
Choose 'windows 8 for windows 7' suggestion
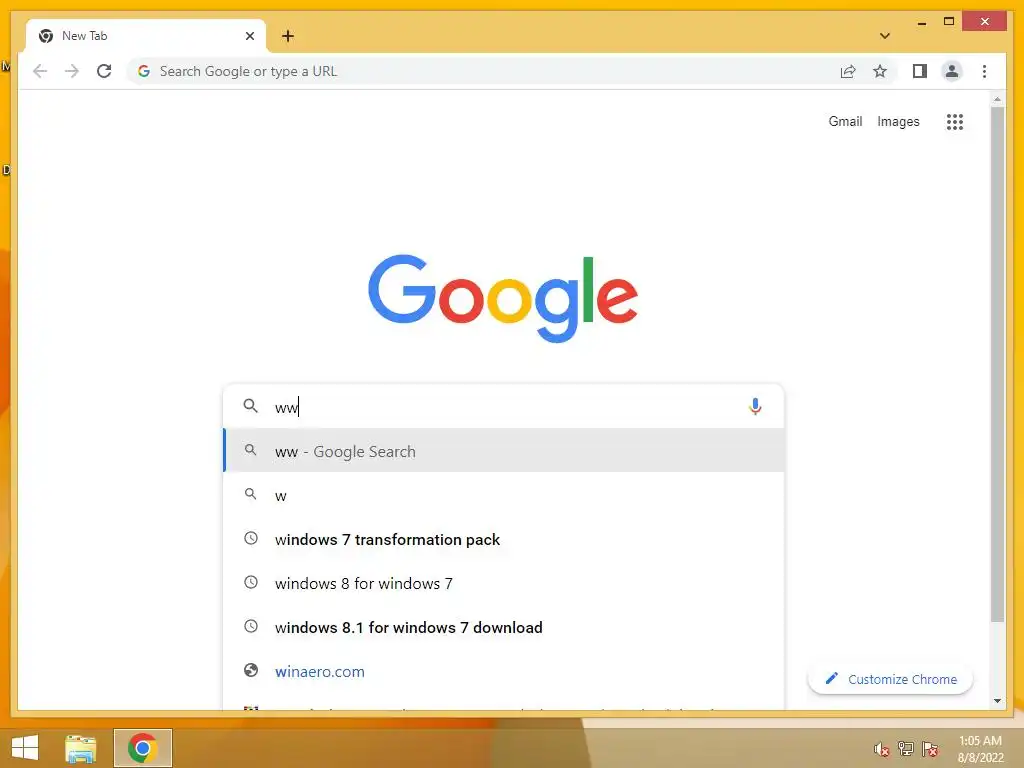(503, 583)
